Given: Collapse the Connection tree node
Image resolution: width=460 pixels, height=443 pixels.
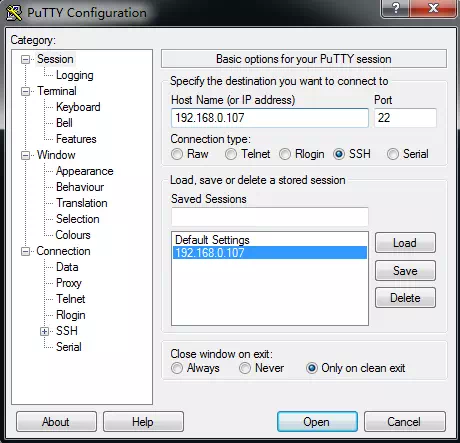Looking at the screenshot, I should coord(25,251).
